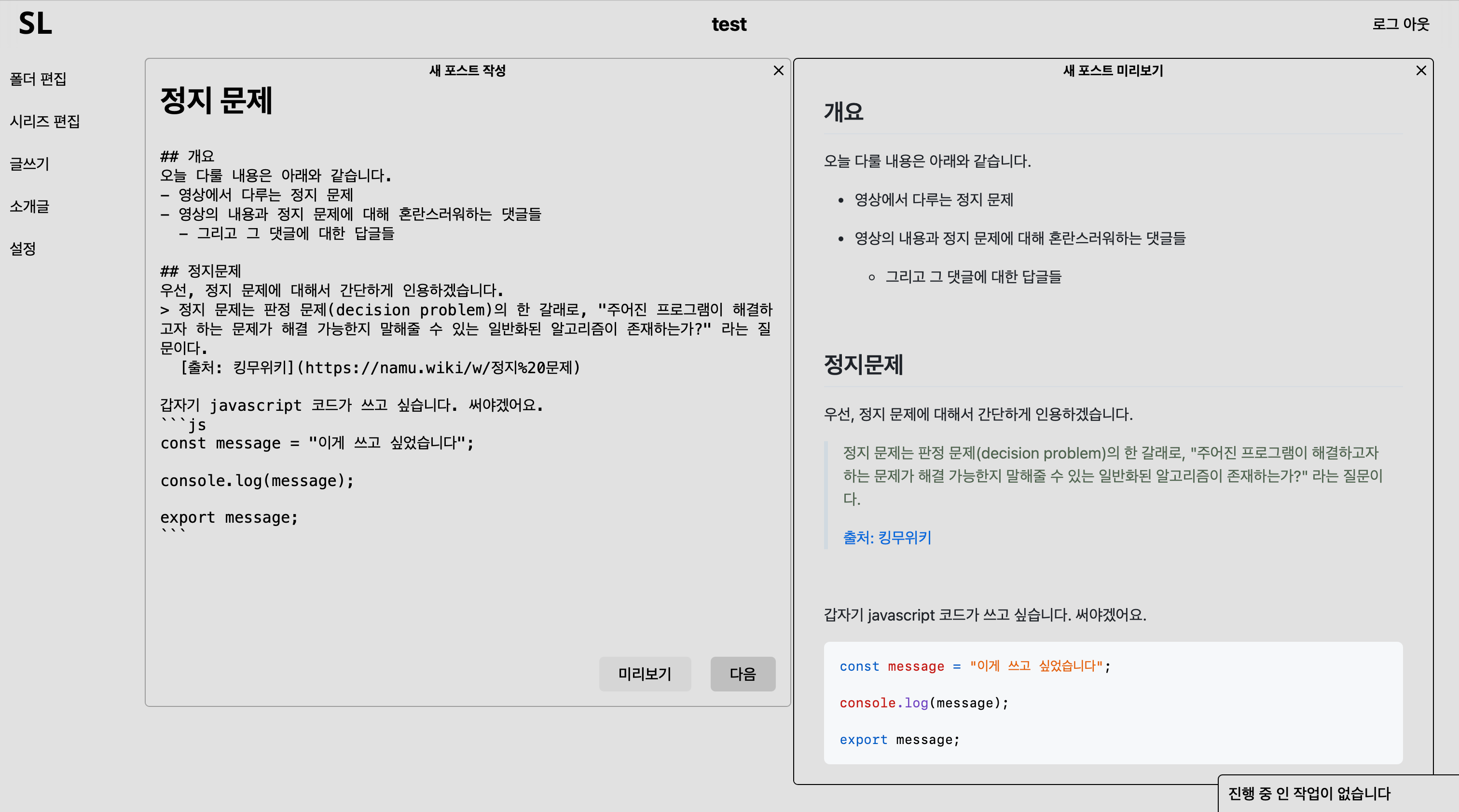Click '갑자기 javascript 코드가 쓰고 싶습니다' in the preview

[985, 614]
